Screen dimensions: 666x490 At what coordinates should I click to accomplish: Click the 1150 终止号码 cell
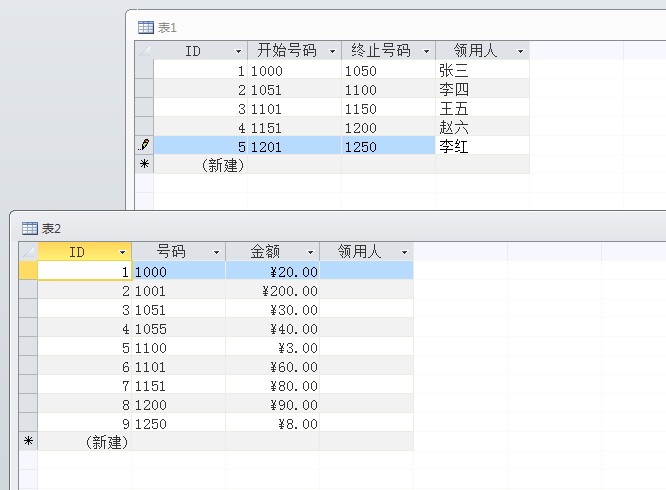pyautogui.click(x=388, y=108)
